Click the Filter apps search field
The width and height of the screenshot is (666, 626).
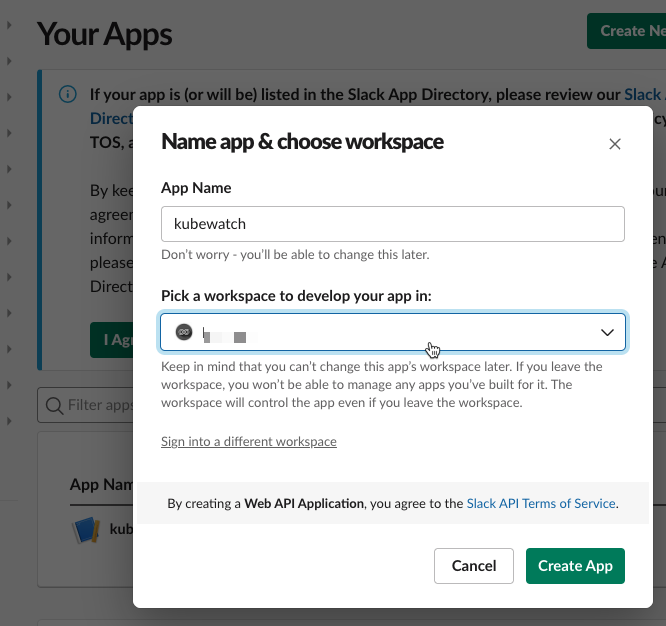pyautogui.click(x=86, y=405)
